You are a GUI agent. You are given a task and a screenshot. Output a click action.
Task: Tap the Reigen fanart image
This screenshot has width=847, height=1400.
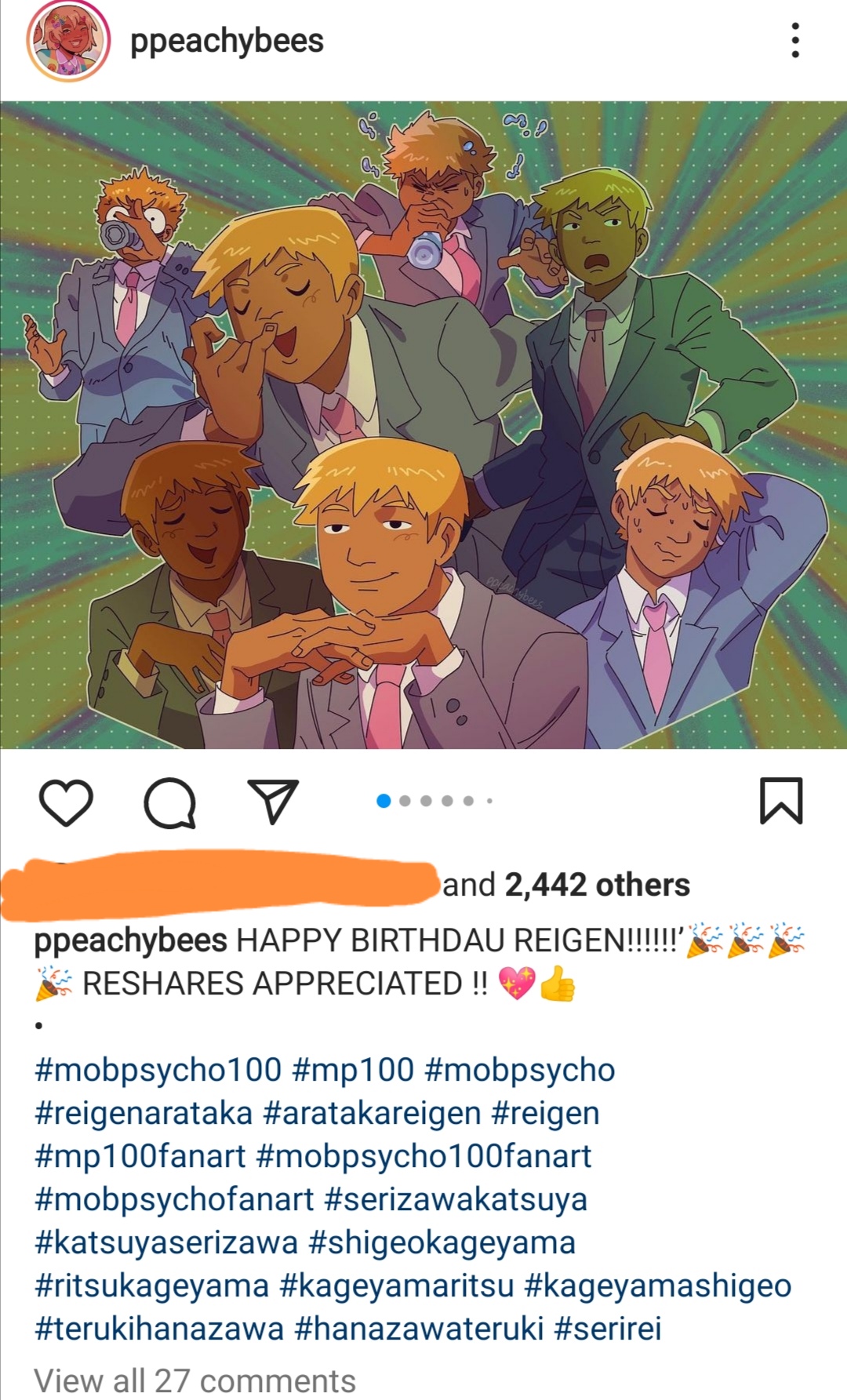423,425
